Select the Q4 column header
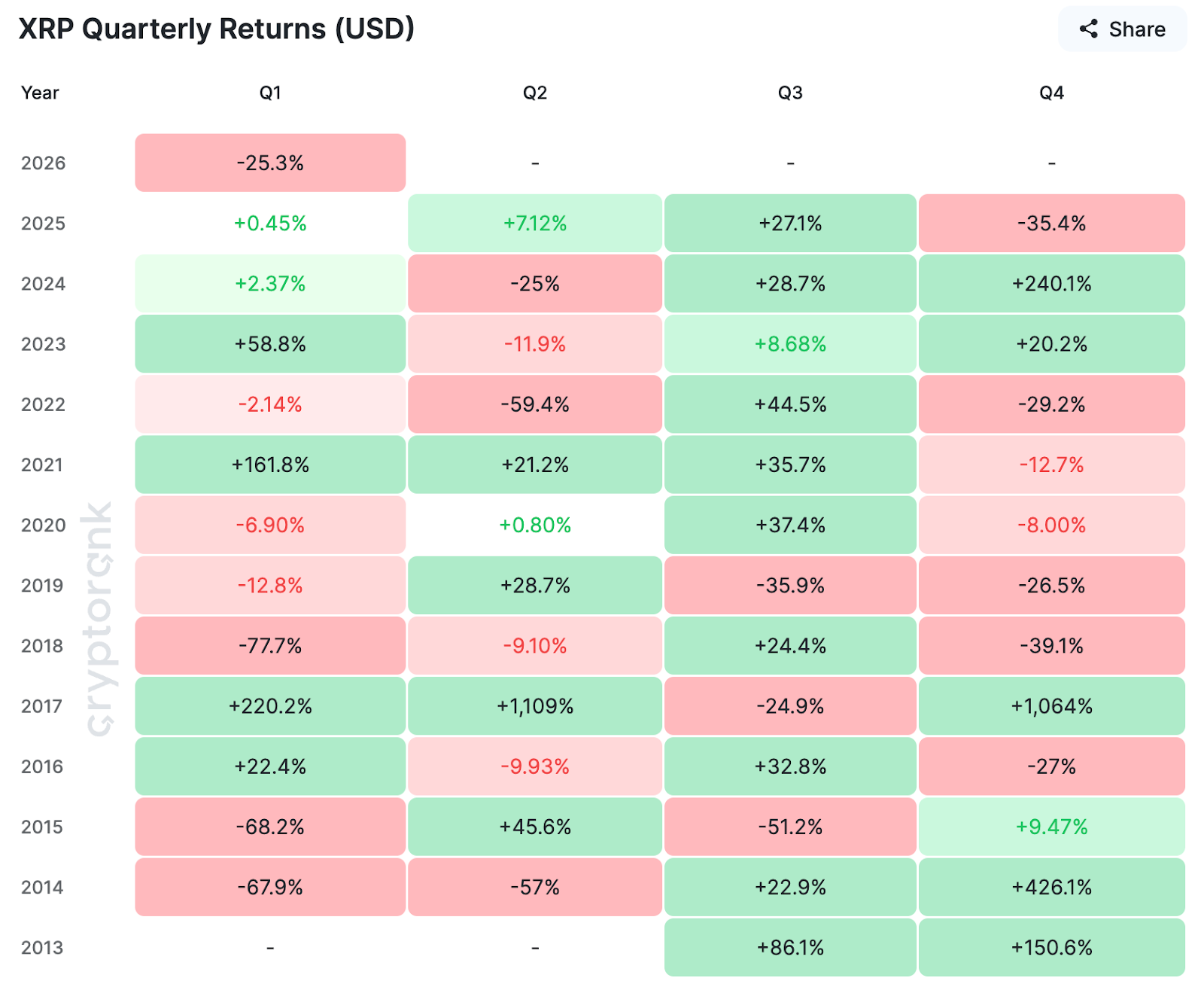Screen dimensions: 1204x993 pyautogui.click(x=1052, y=93)
